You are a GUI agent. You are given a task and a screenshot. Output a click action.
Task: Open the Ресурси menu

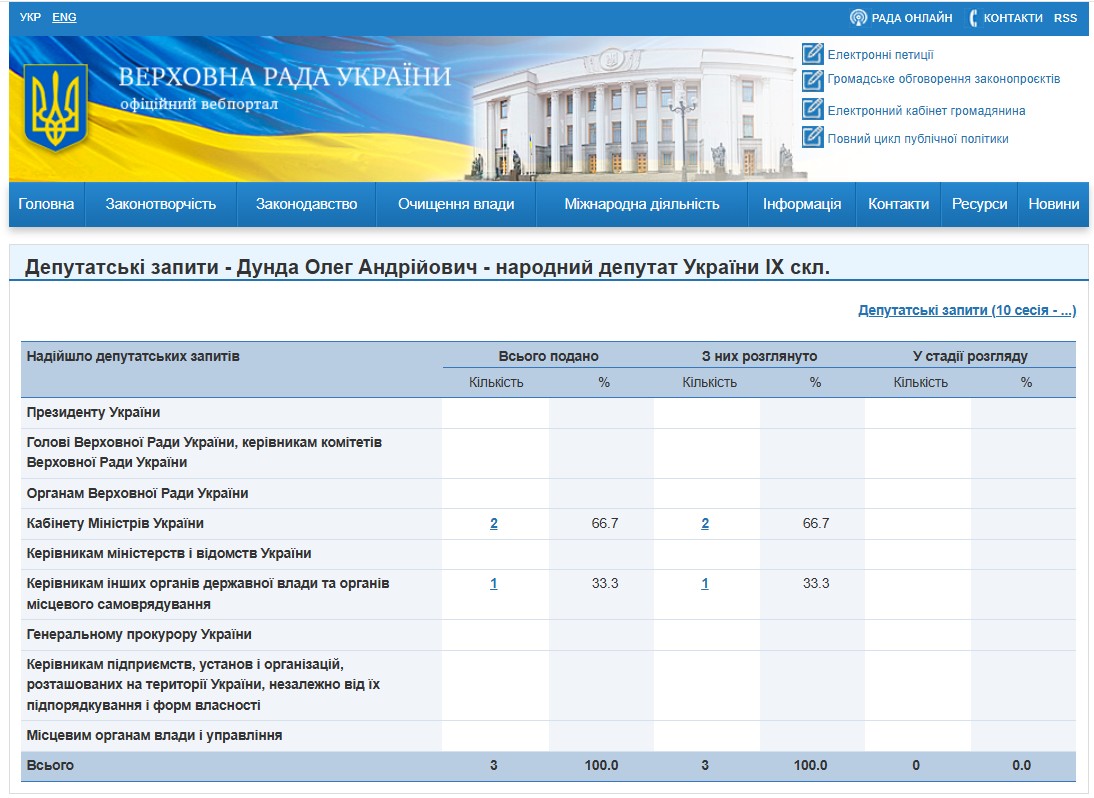coord(979,204)
